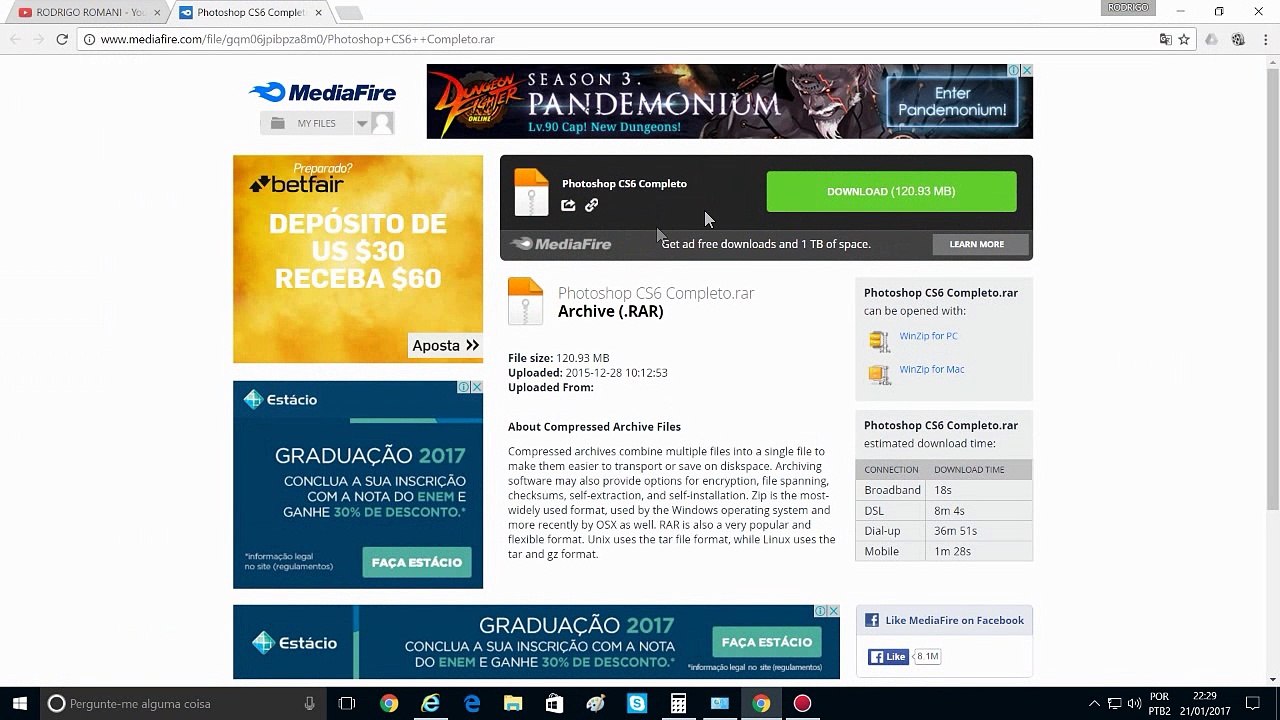This screenshot has height=720, width=1280.
Task: Open Microsoft Edge from taskbar
Action: 472,704
